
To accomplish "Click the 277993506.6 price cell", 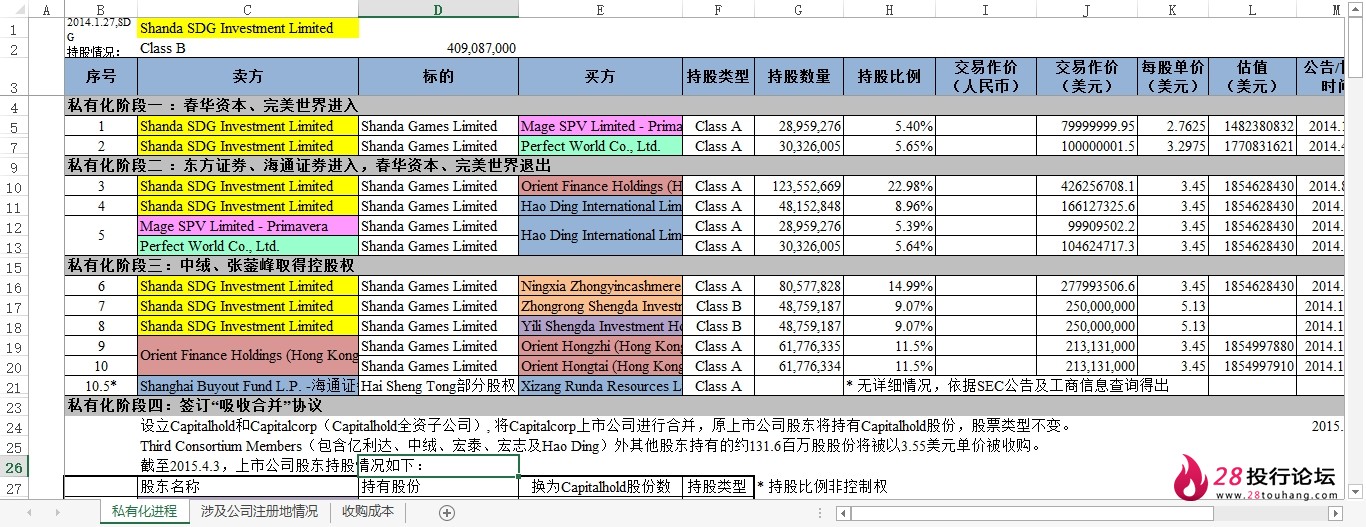I will [x=1086, y=286].
